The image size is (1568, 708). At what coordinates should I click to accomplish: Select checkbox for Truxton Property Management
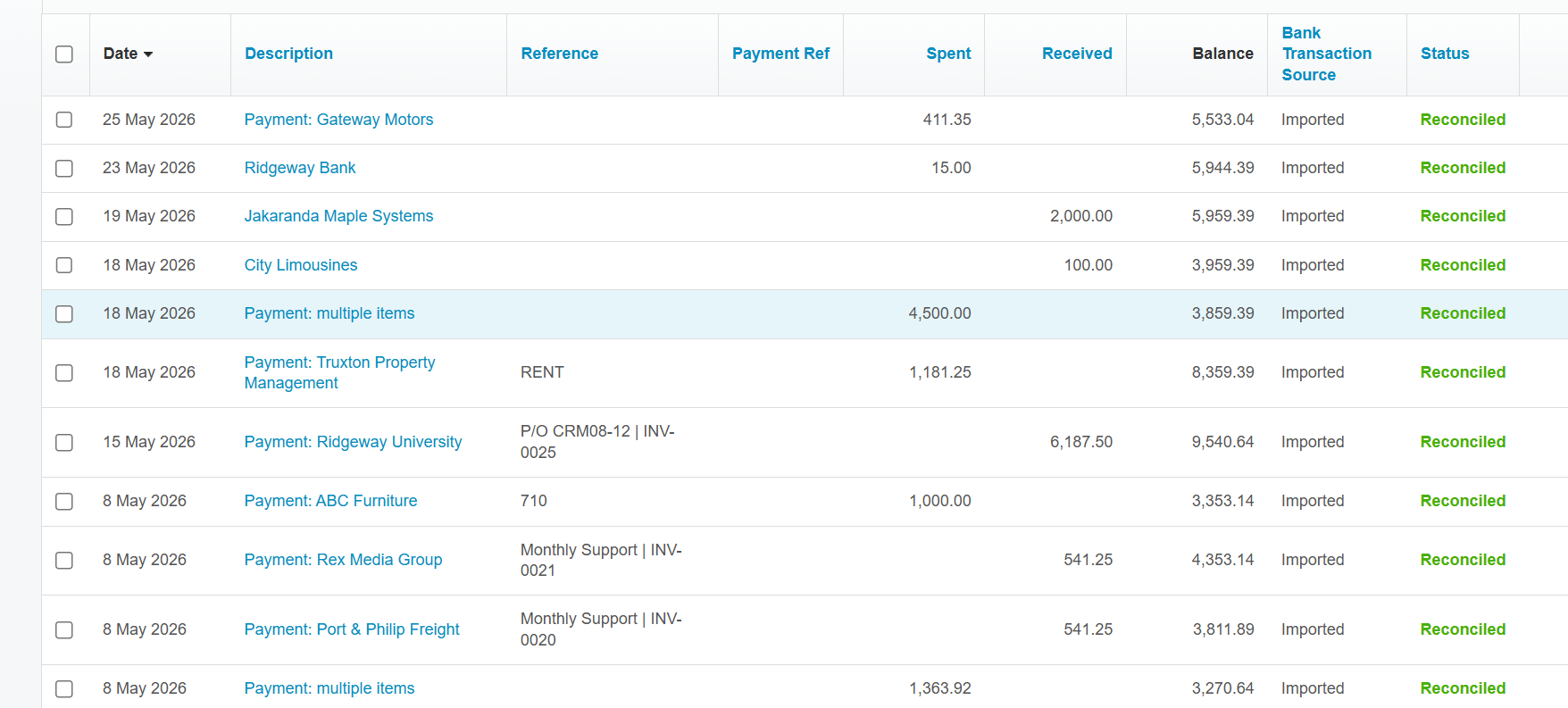click(x=64, y=373)
